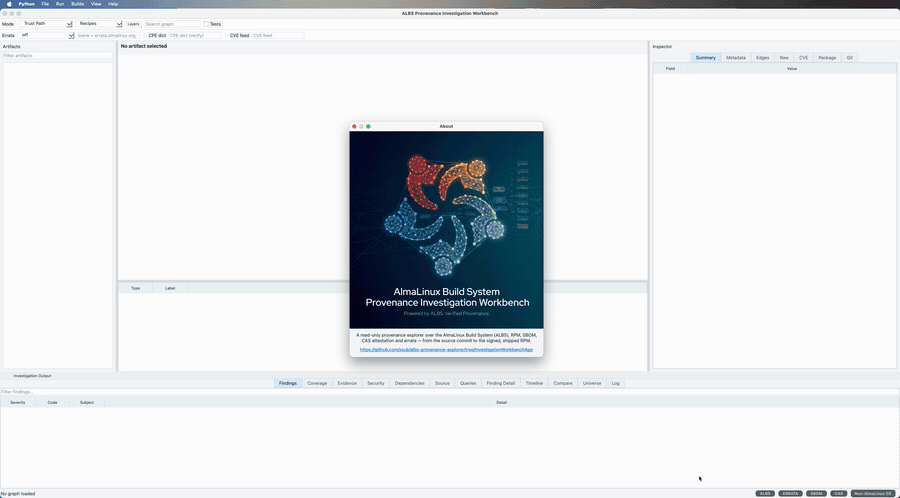900x498 pixels.
Task: Open the GitHub link in About dialog
Action: [x=446, y=349]
